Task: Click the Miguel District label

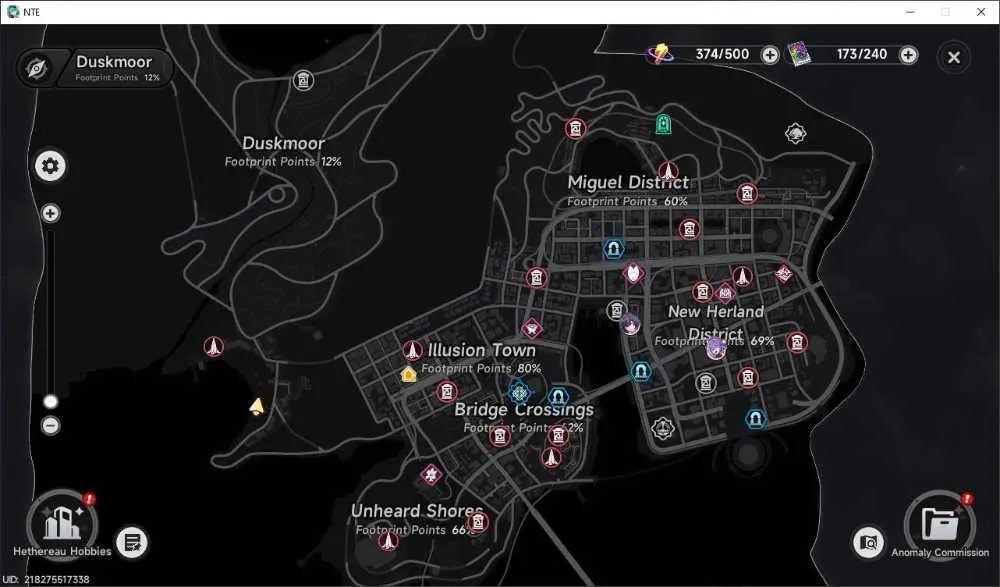Action: click(x=628, y=182)
